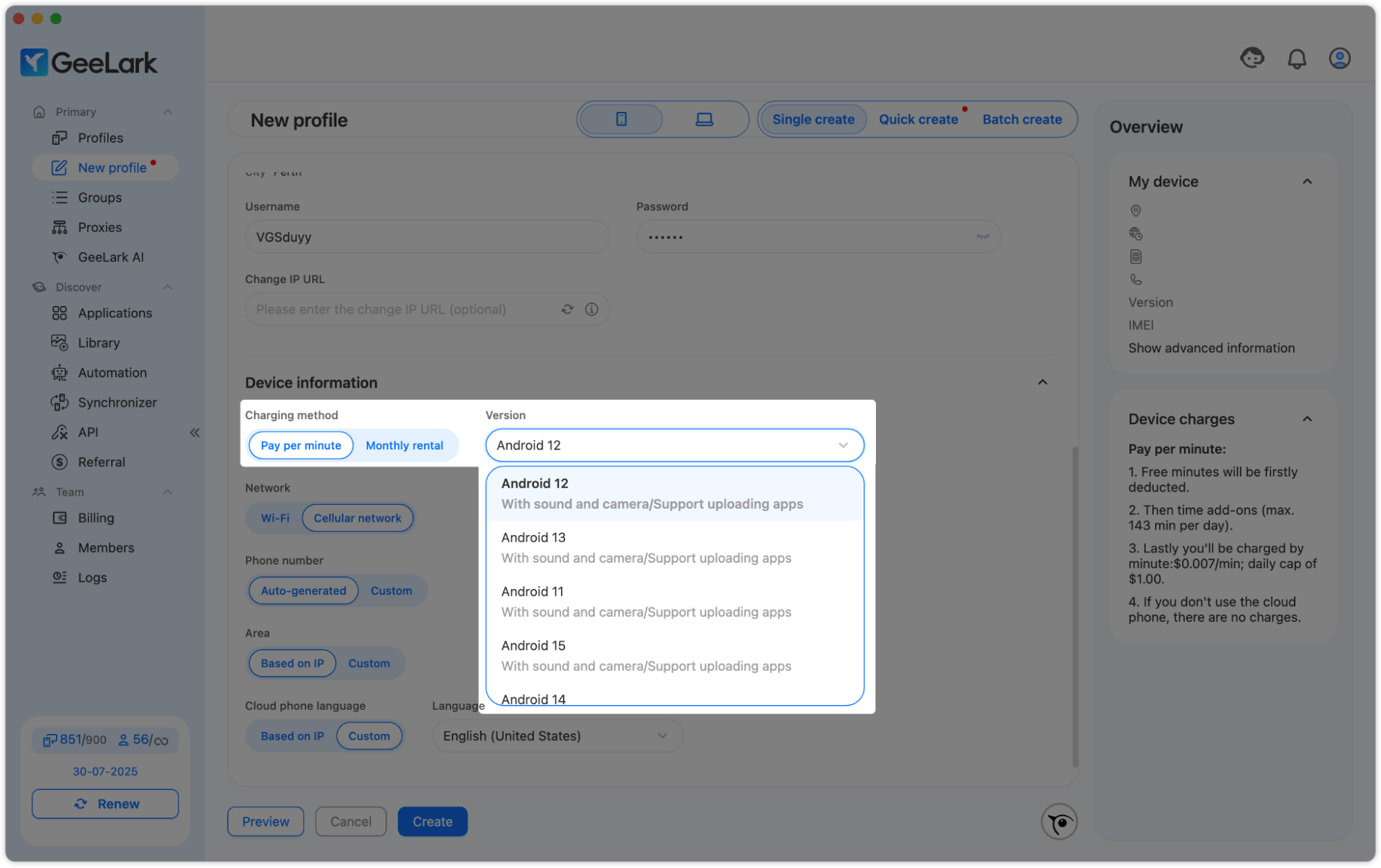The width and height of the screenshot is (1381, 868).
Task: Collapse the Device charges panel
Action: tap(1307, 419)
